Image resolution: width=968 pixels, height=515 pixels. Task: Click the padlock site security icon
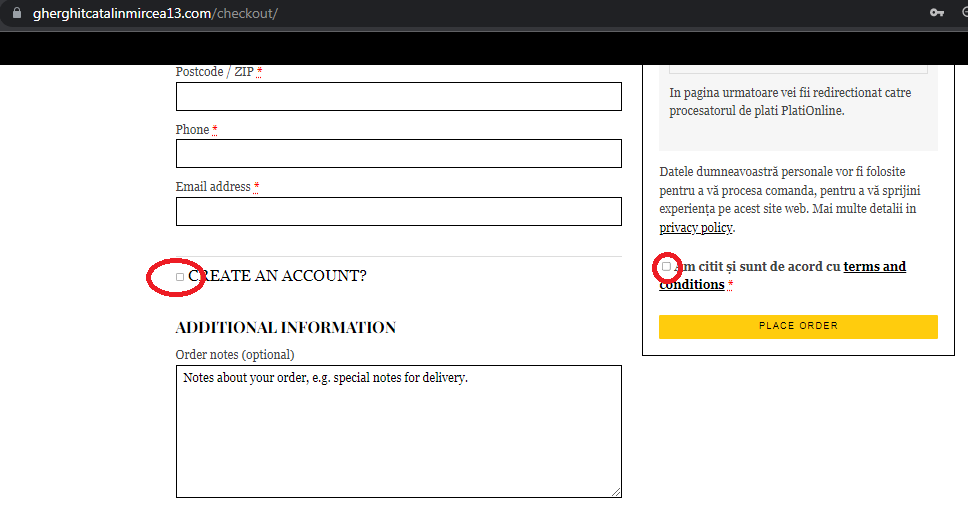pyautogui.click(x=15, y=13)
